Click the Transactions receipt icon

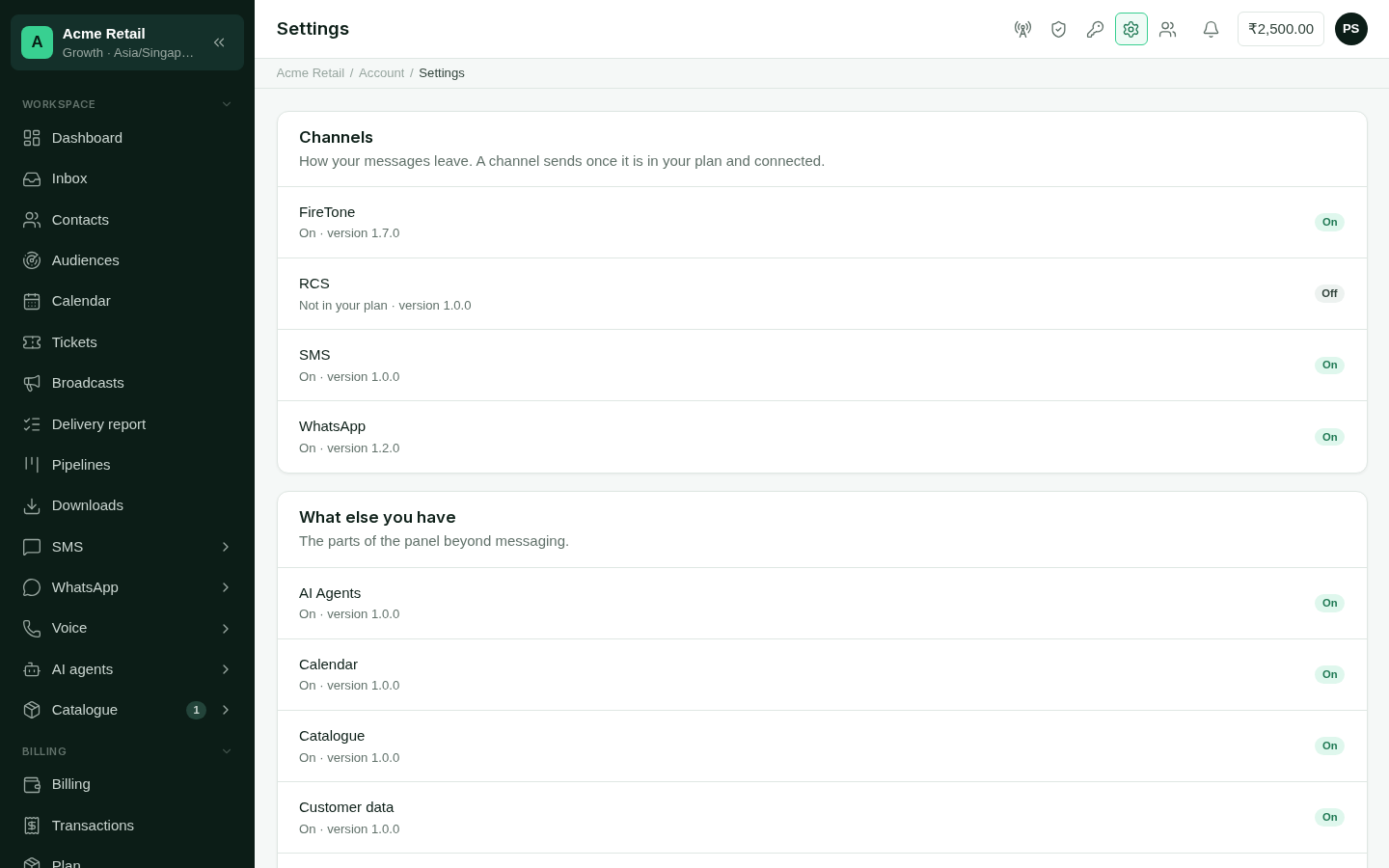pyautogui.click(x=32, y=826)
